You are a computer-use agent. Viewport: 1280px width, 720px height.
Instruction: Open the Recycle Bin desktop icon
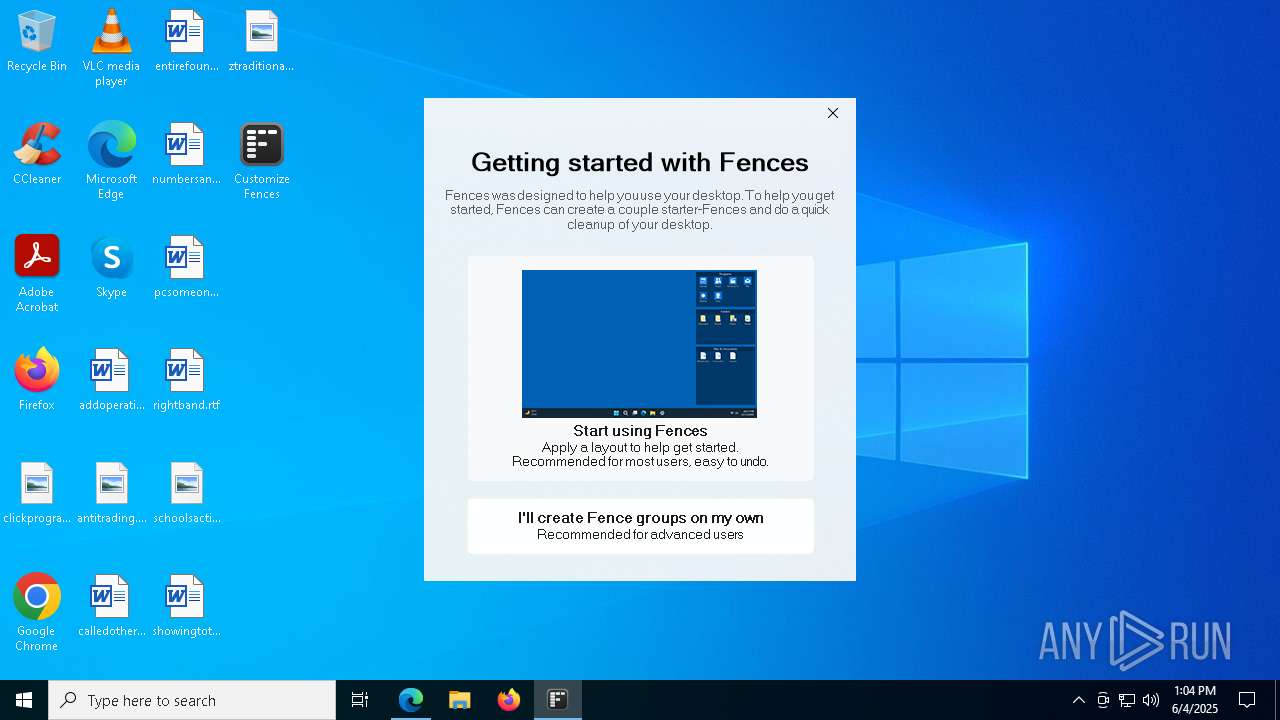[x=37, y=42]
